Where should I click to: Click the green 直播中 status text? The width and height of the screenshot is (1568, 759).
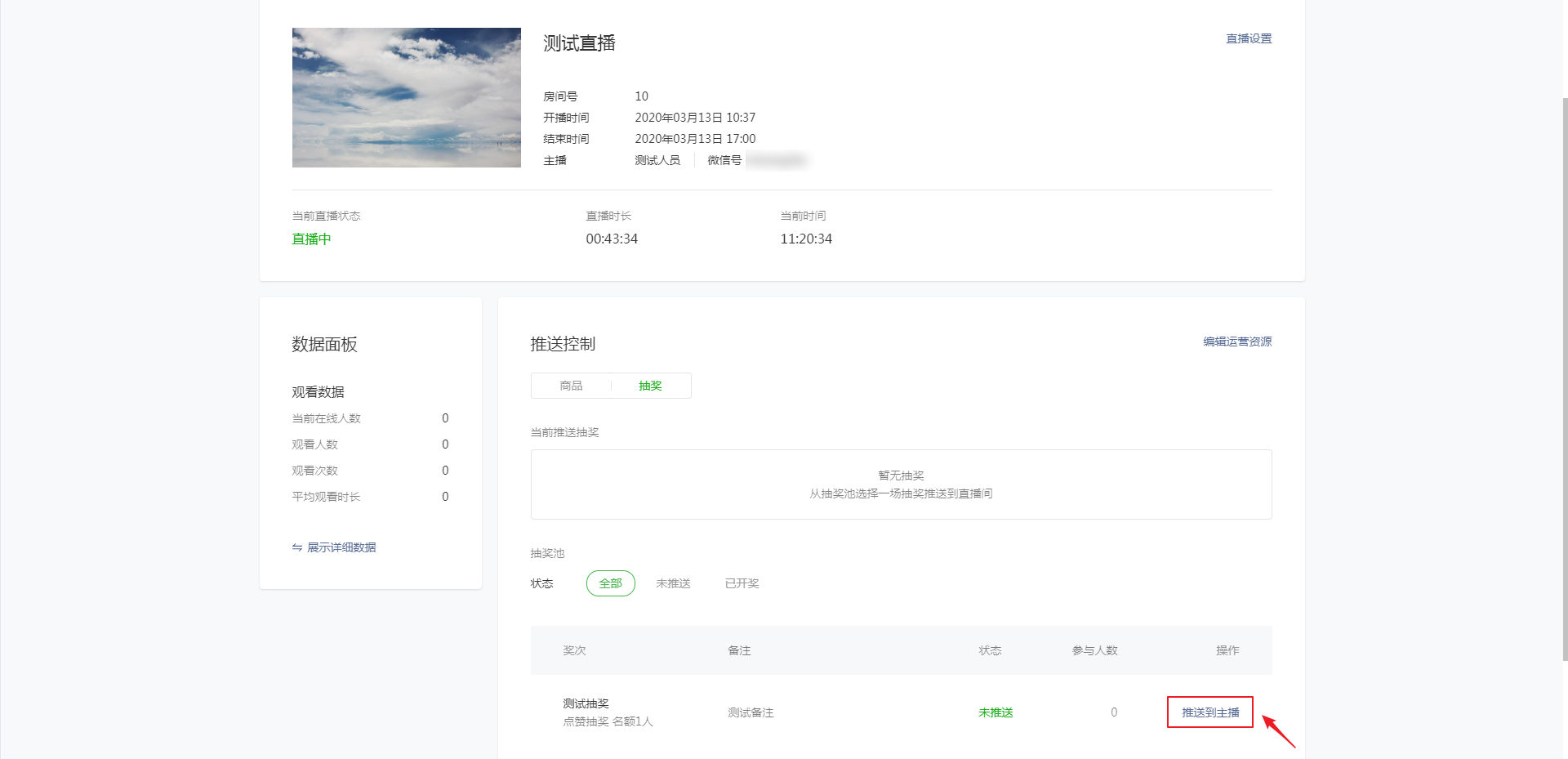point(311,239)
